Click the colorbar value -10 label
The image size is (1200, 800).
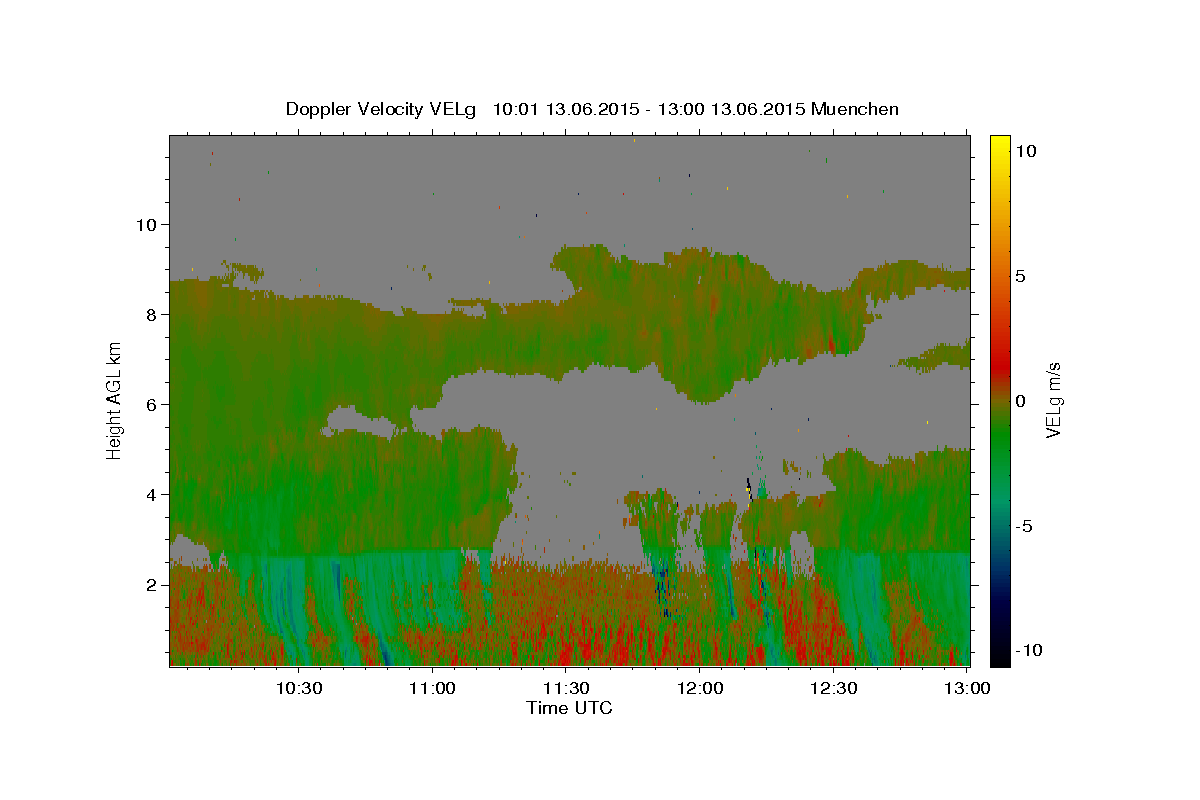pos(1027,650)
